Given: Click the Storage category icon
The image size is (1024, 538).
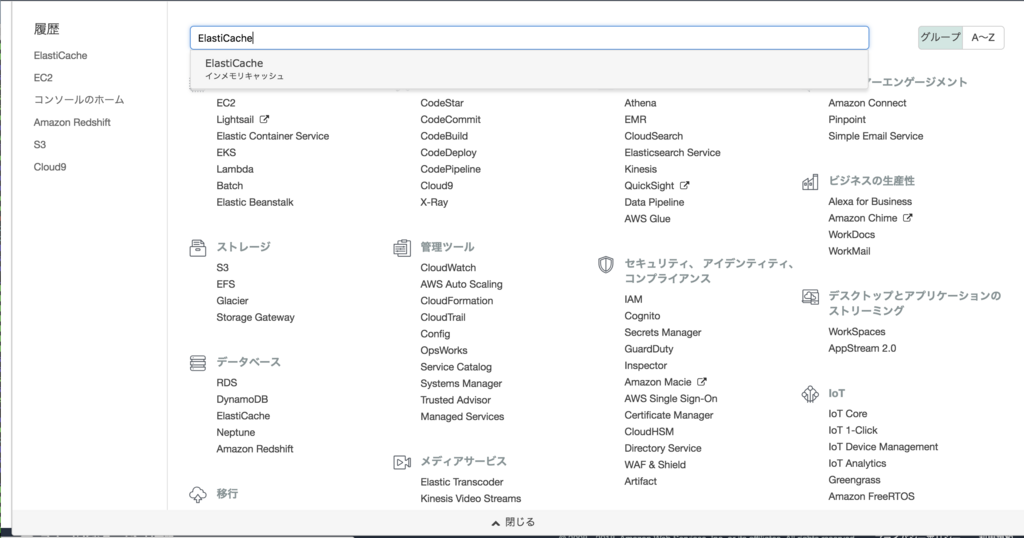Looking at the screenshot, I should click(197, 248).
